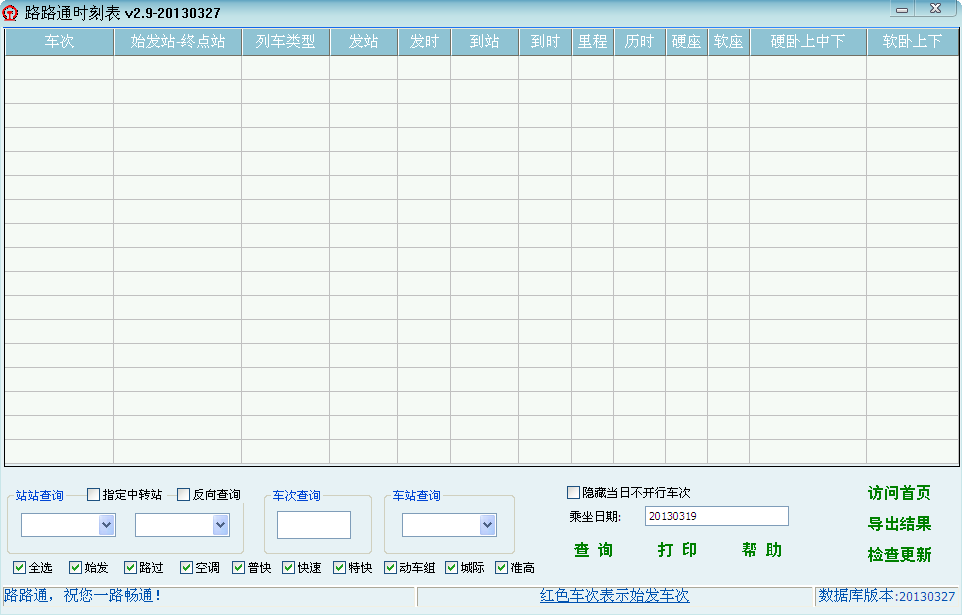Uncheck the 全选 checkbox

coord(20,568)
